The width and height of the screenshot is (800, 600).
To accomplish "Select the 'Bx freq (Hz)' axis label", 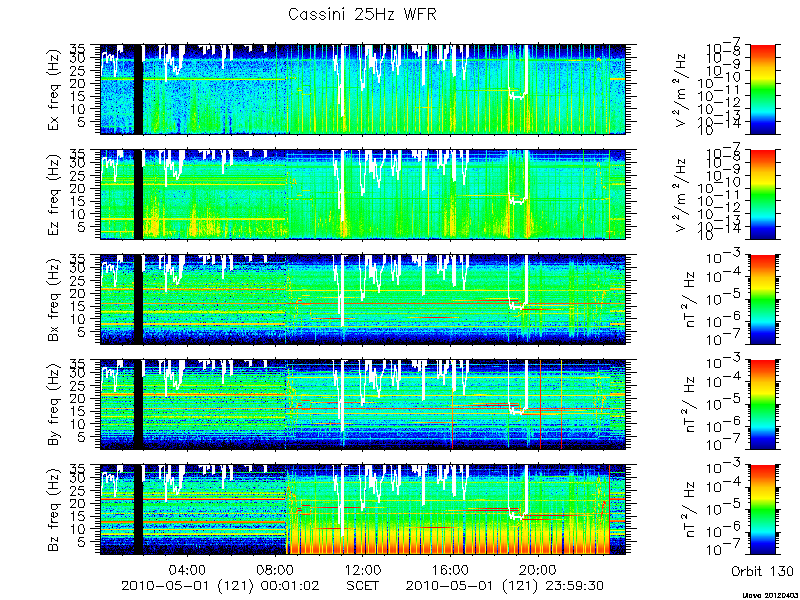I will 54,299.
